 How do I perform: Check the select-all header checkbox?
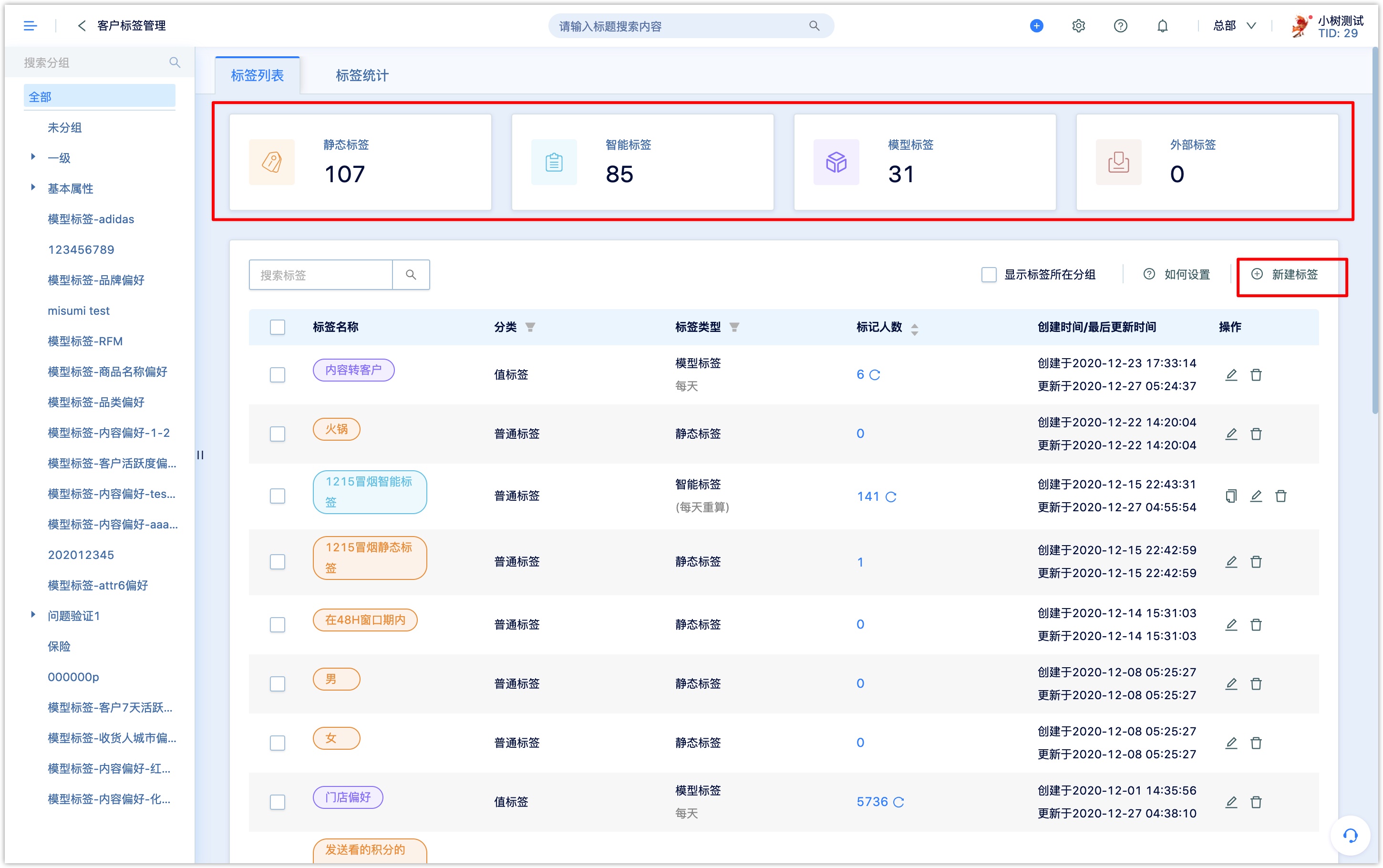point(277,327)
